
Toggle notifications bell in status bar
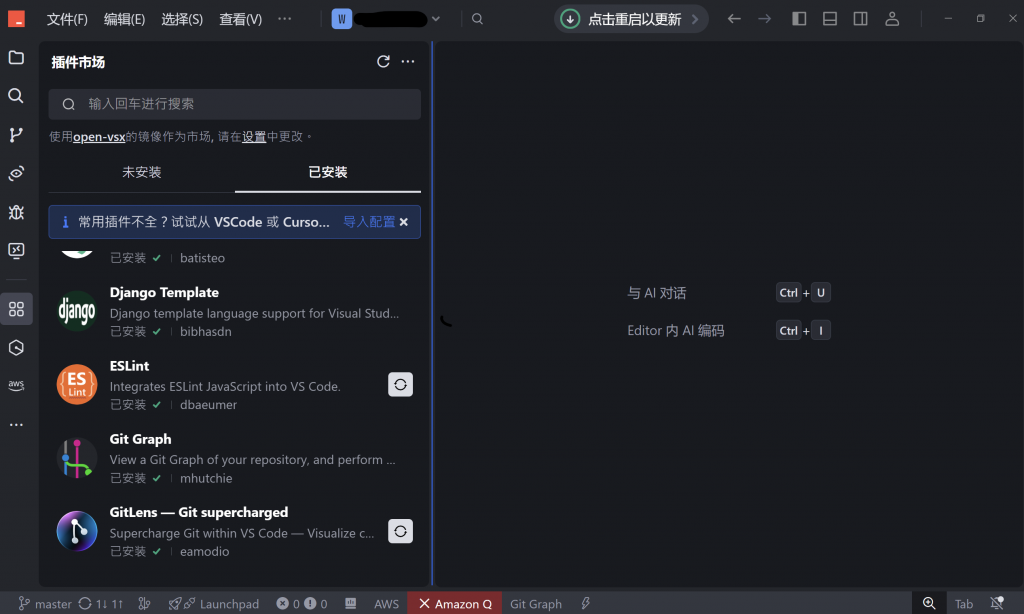997,604
